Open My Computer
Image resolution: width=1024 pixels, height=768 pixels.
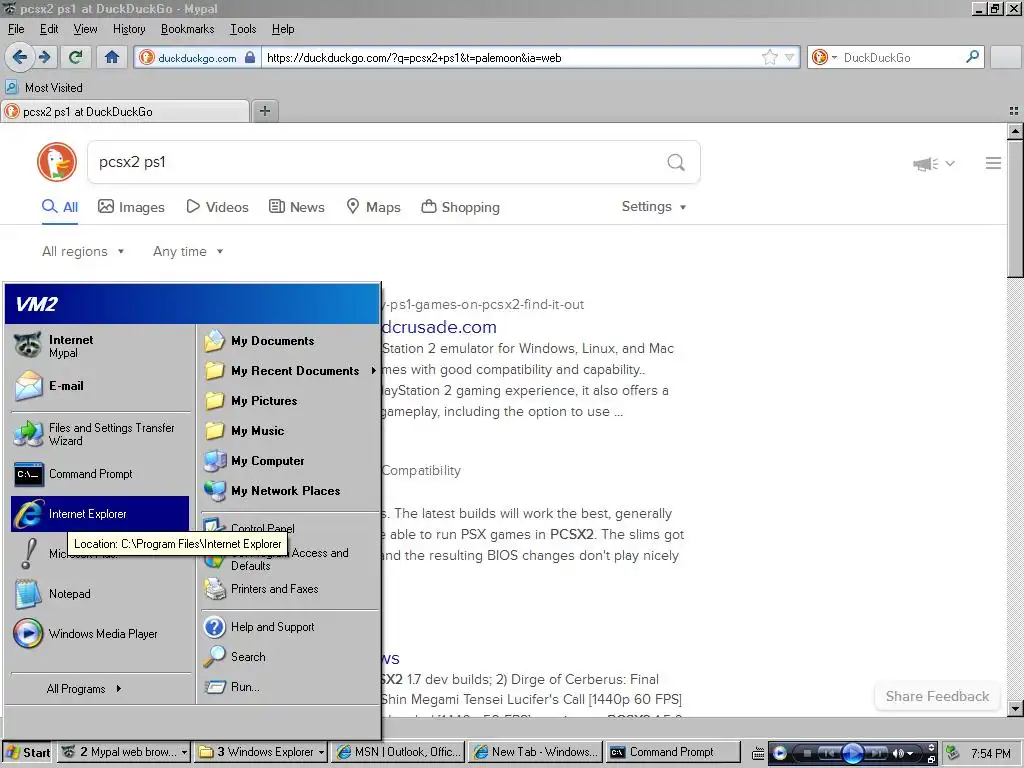(289, 461)
